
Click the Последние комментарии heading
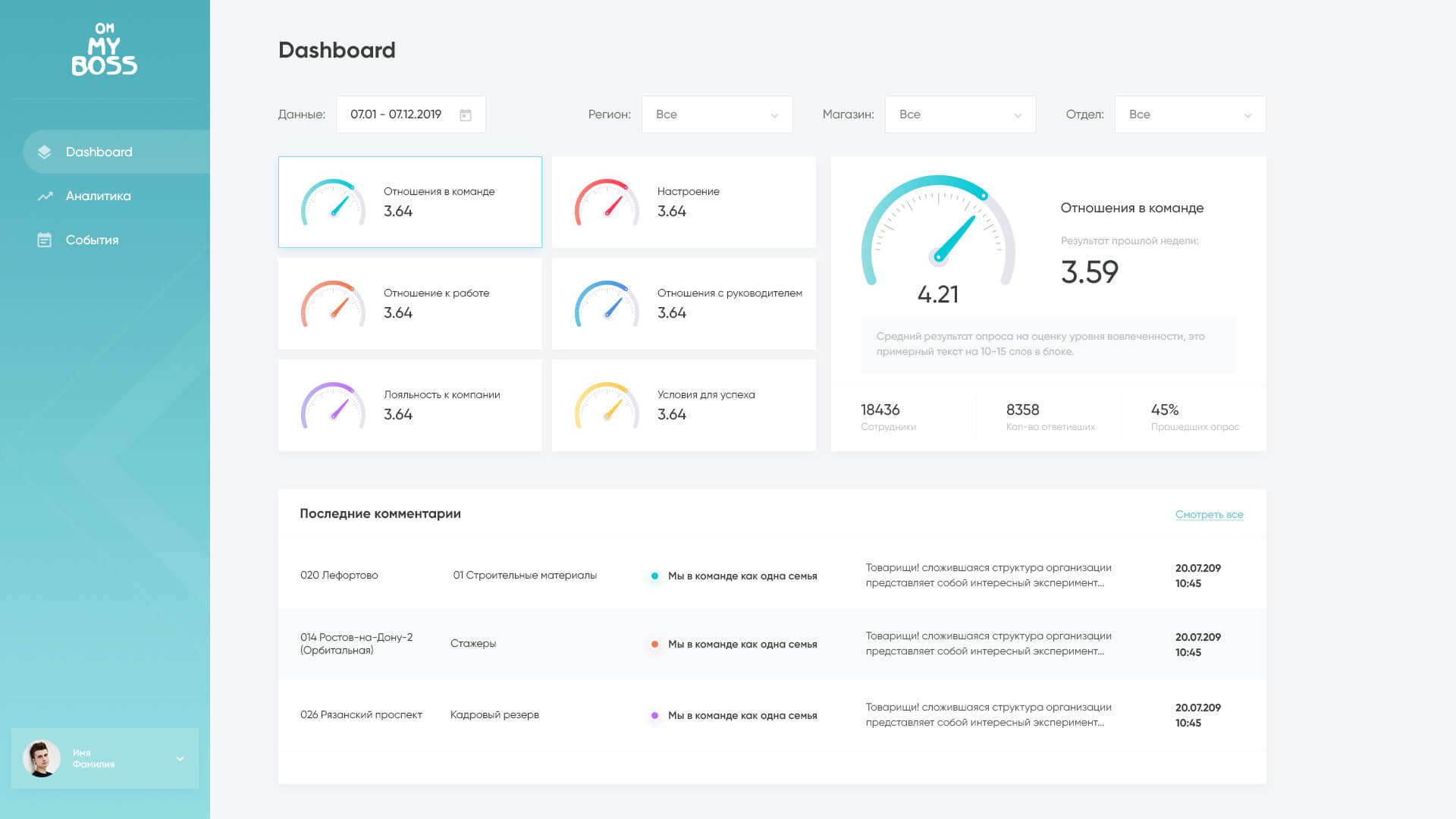(380, 513)
